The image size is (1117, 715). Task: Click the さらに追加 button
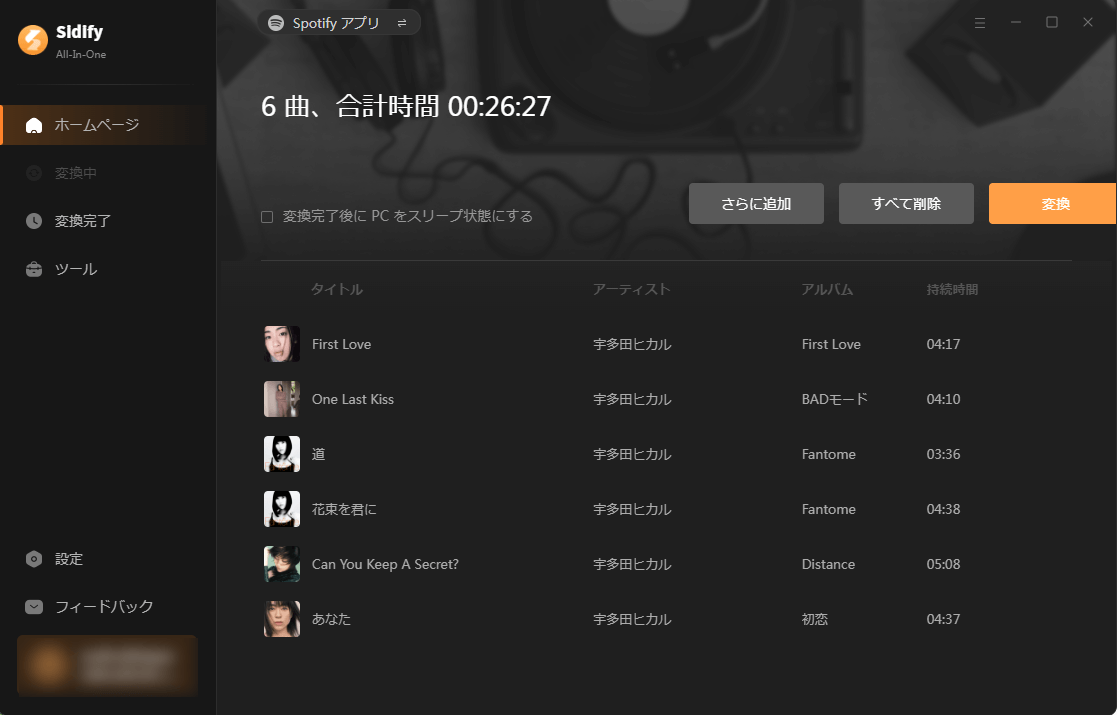756,204
